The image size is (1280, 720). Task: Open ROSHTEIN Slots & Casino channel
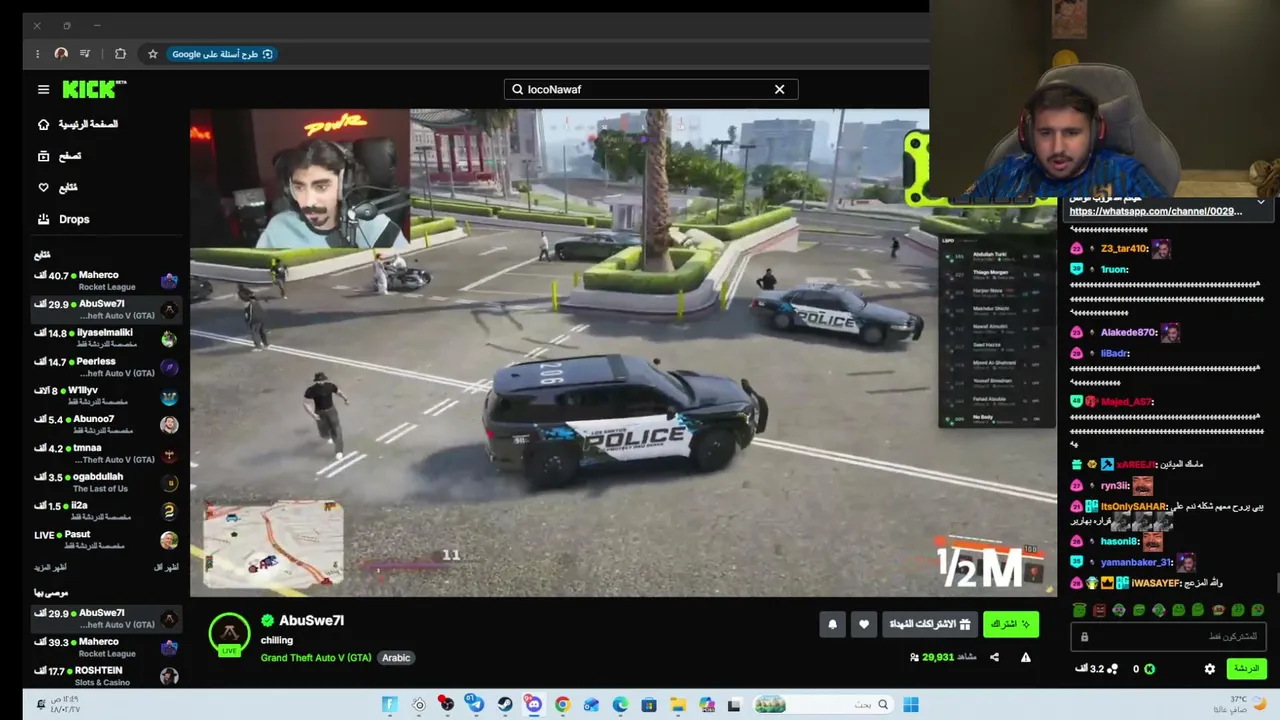[106, 676]
